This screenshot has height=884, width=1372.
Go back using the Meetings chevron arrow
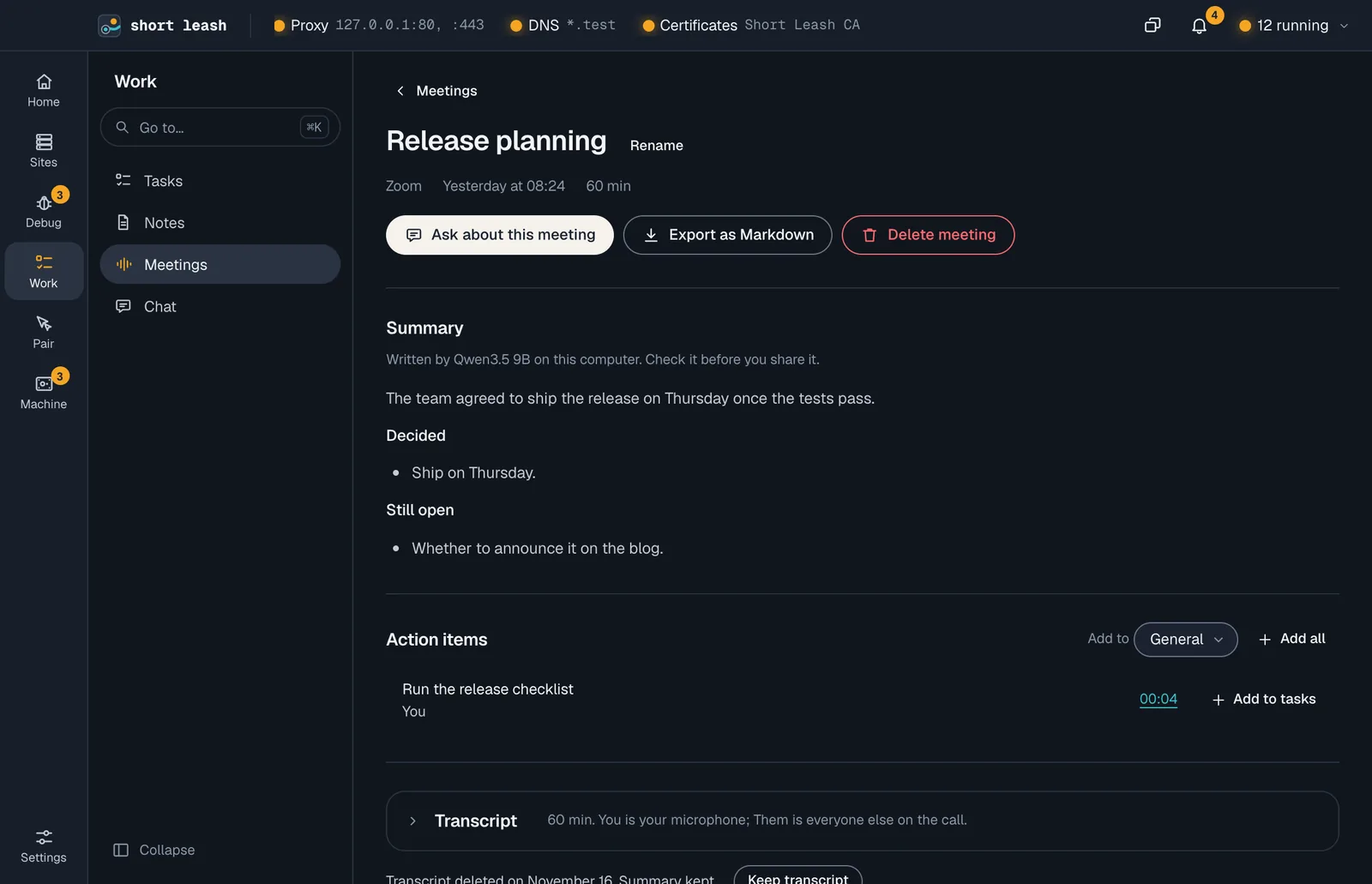point(400,91)
